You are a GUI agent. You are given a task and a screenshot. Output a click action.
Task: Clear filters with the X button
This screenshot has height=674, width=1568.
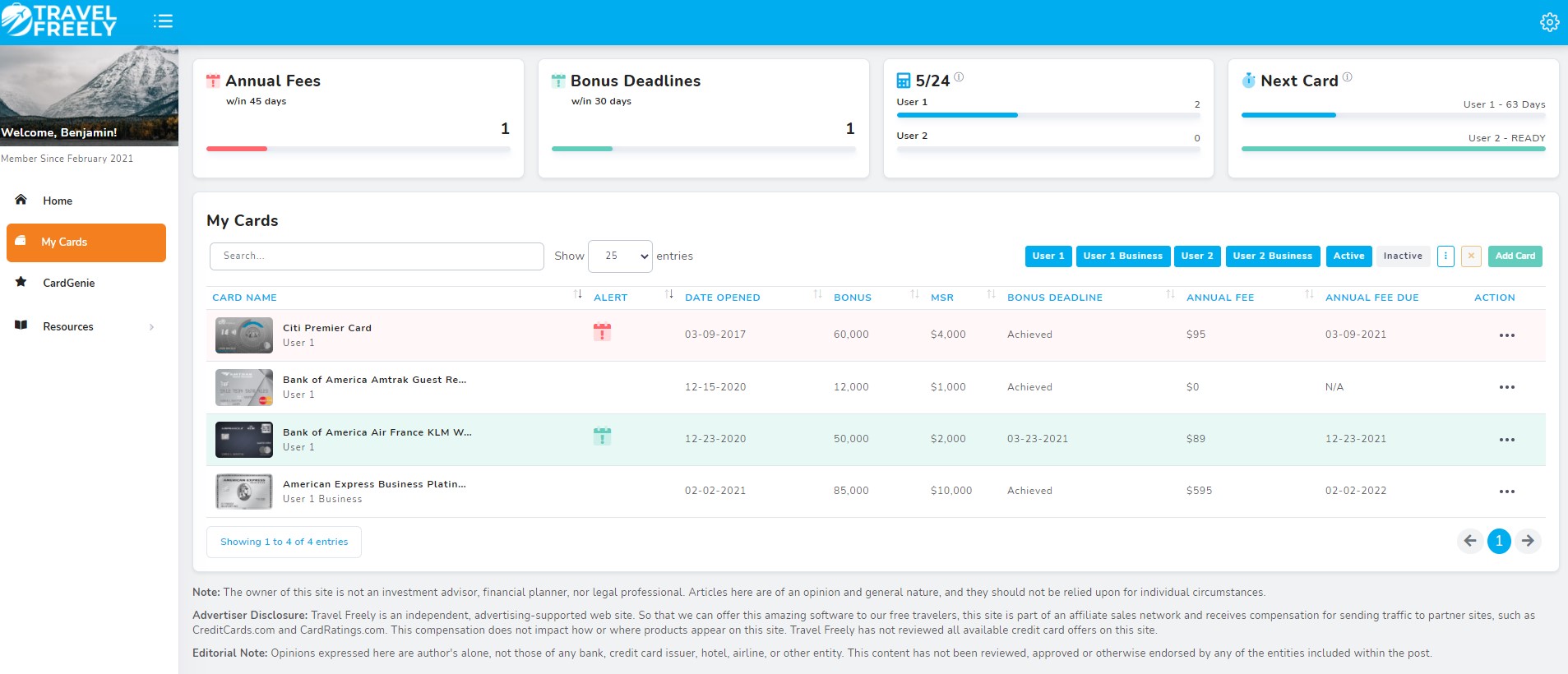(x=1471, y=256)
